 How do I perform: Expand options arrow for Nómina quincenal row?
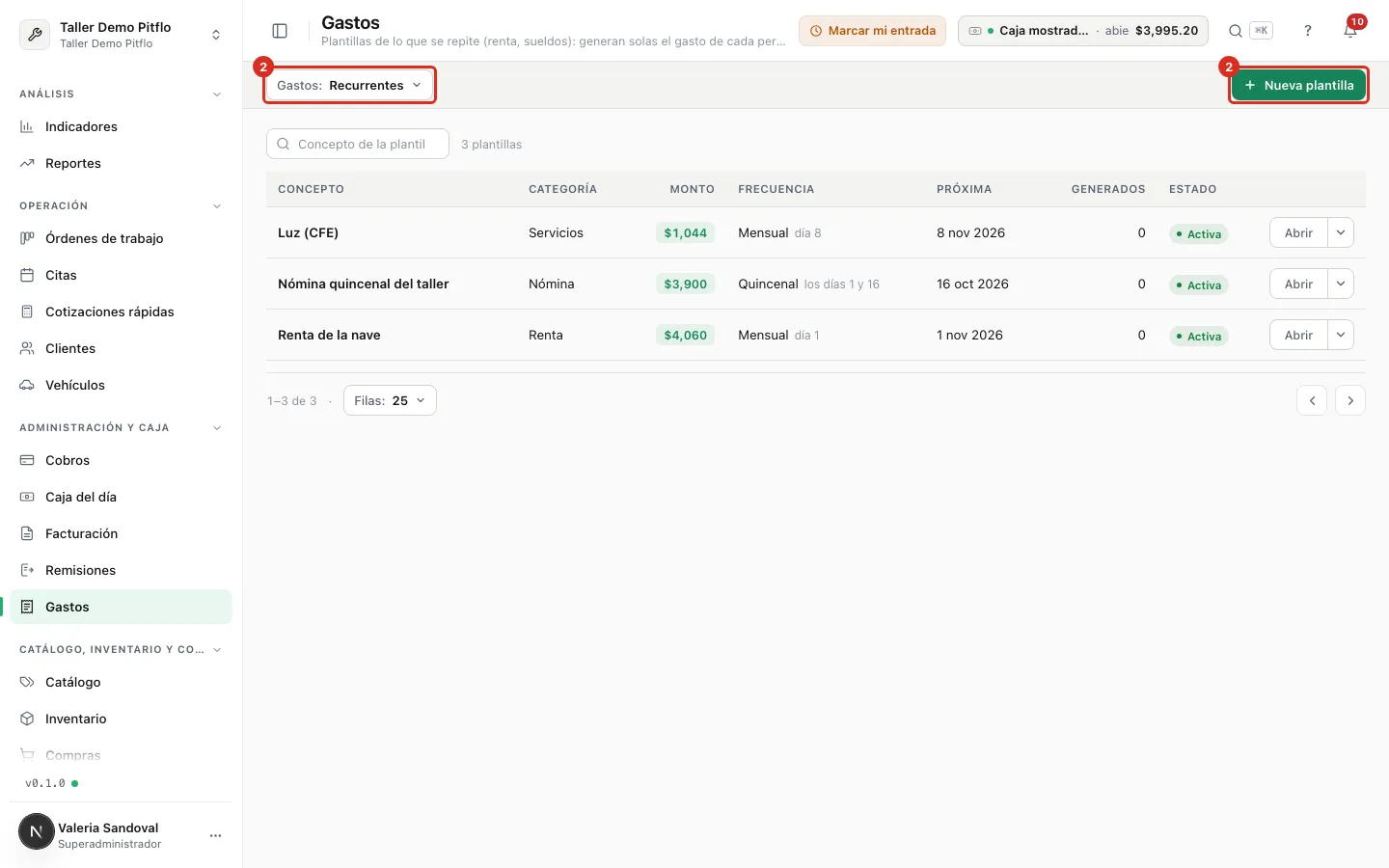pos(1341,284)
